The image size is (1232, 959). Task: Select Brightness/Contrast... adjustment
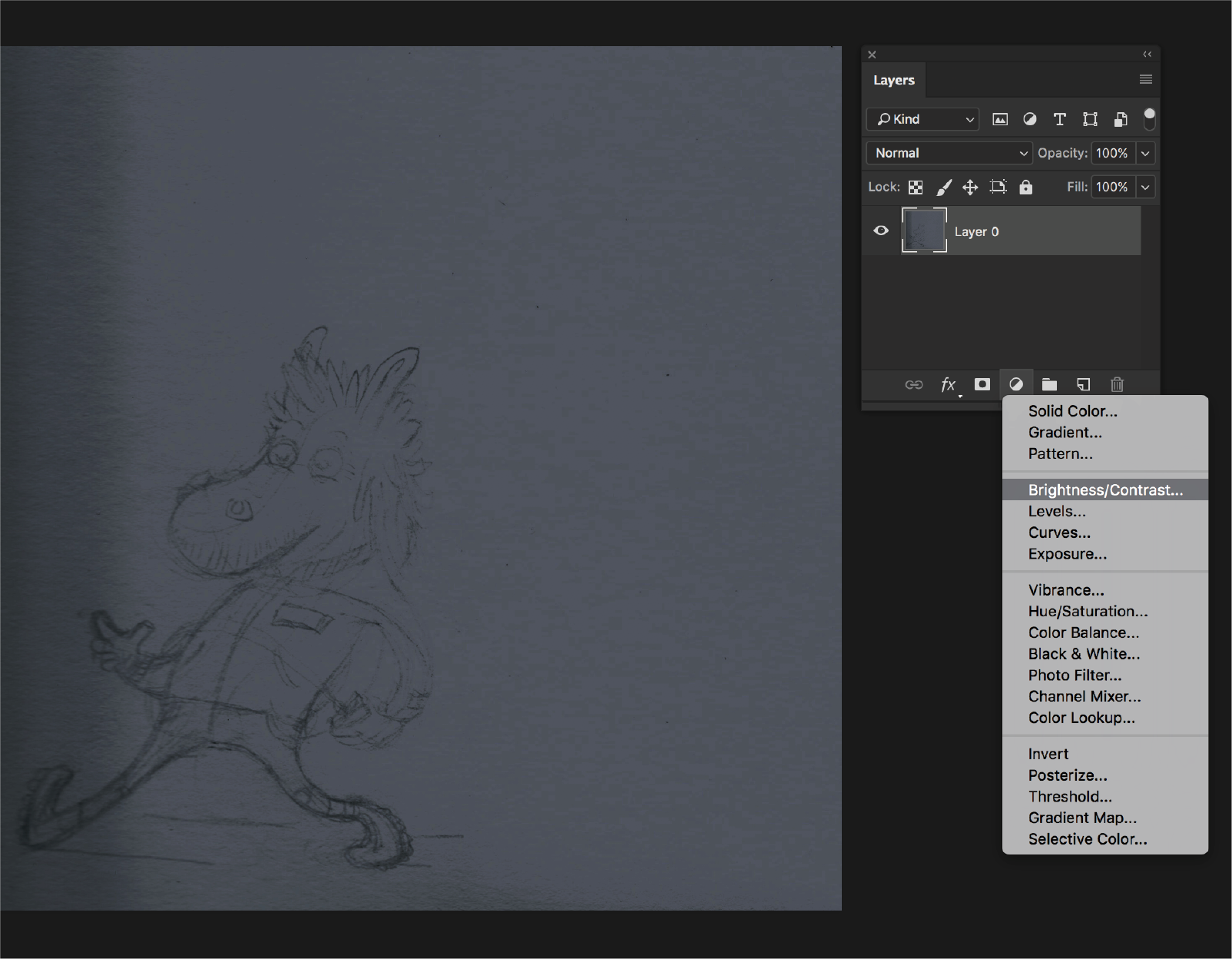point(1105,489)
